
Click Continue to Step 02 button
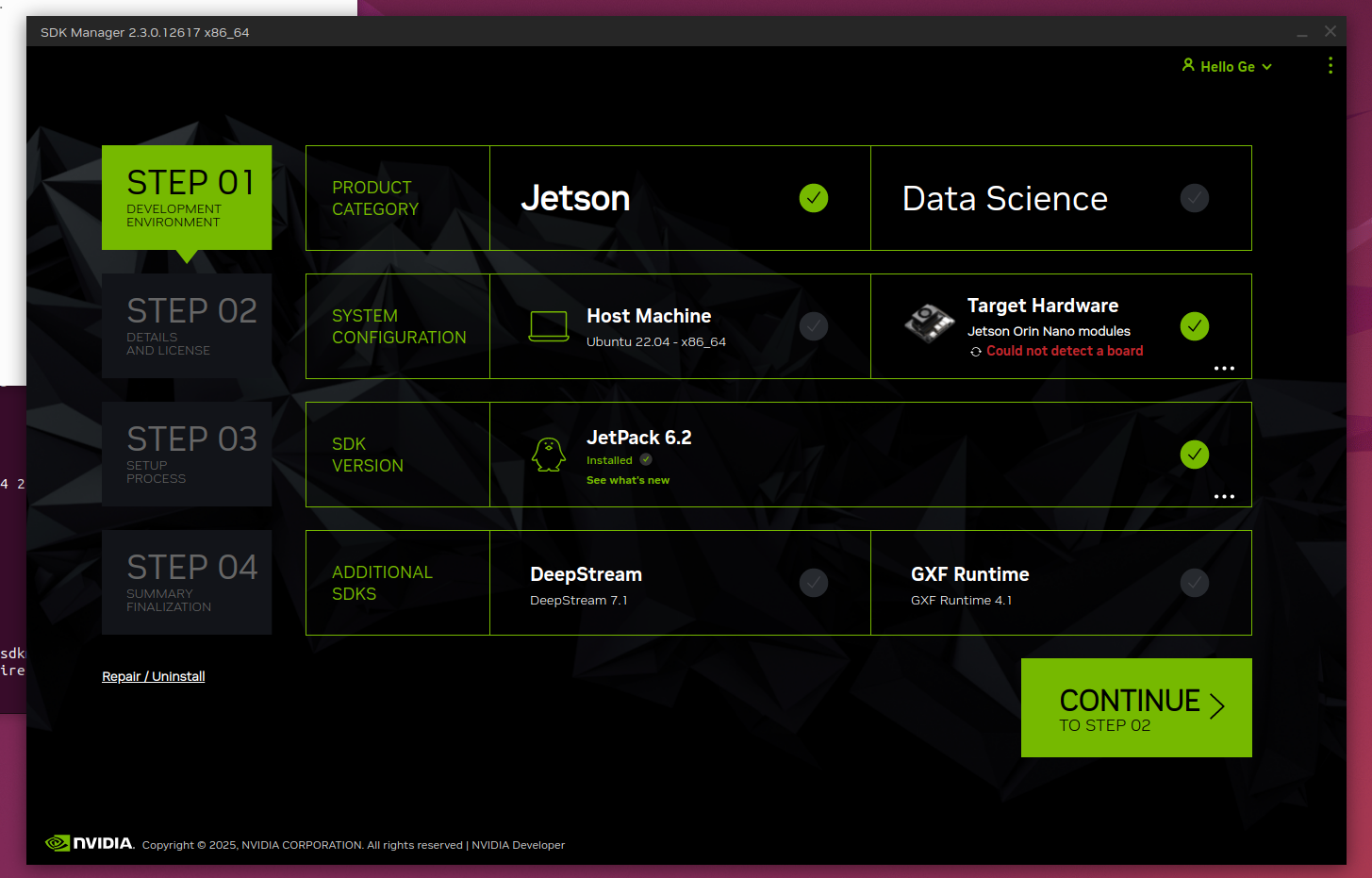point(1136,707)
